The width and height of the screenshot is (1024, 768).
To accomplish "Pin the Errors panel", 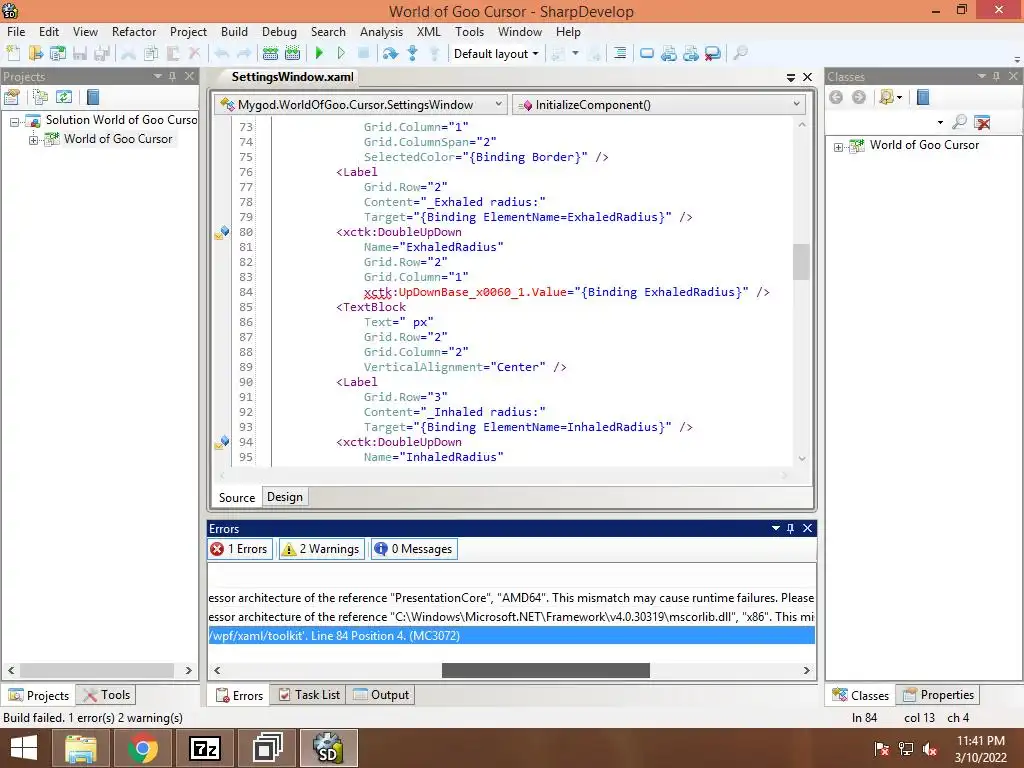I will click(x=790, y=528).
